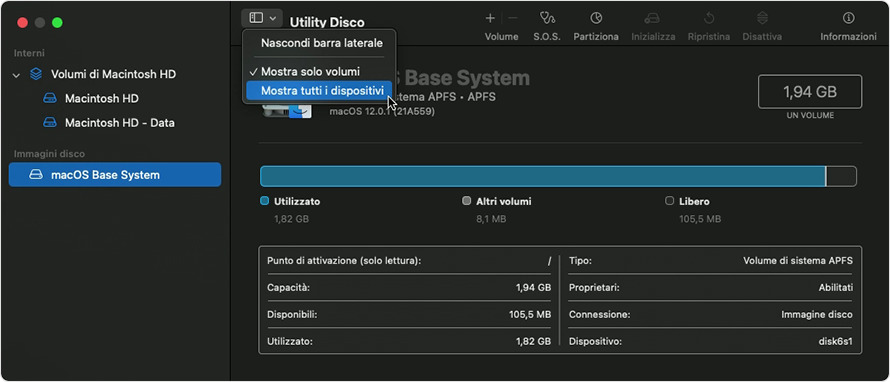Click the stacked volumes container icon

pos(36,74)
